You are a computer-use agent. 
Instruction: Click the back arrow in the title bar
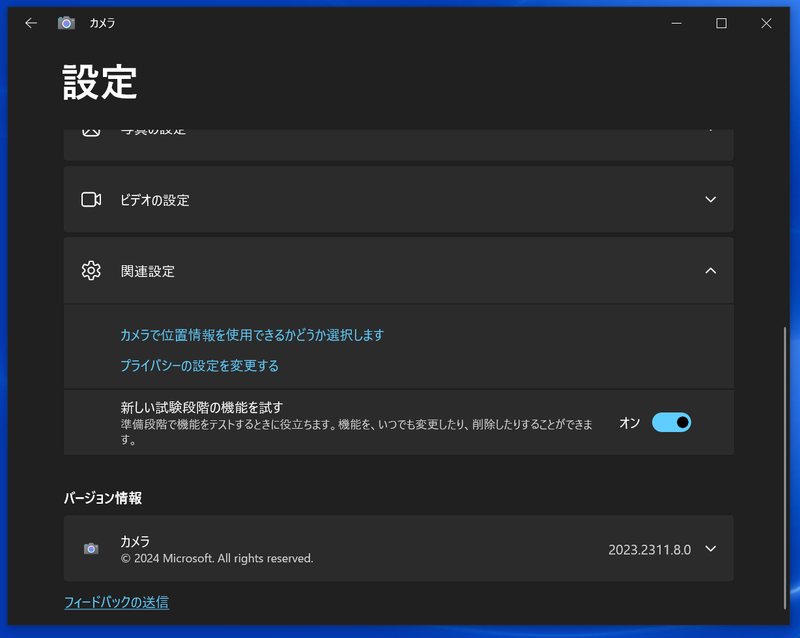(31, 22)
